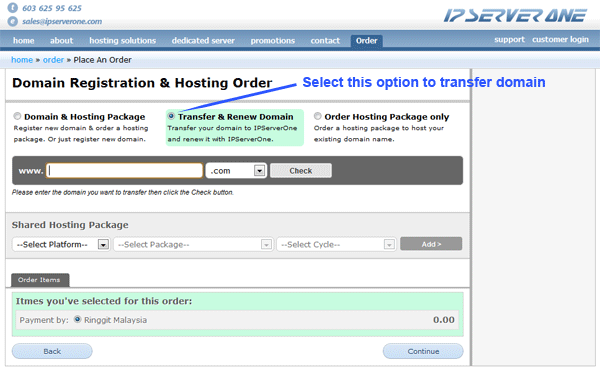Click the 0.00 order total value
This screenshot has width=600, height=370.
(444, 319)
